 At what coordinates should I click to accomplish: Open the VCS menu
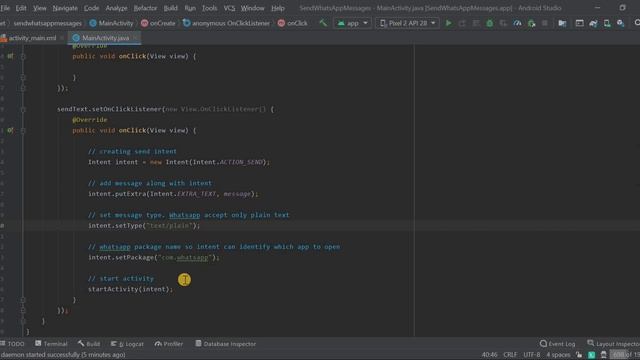229,8
